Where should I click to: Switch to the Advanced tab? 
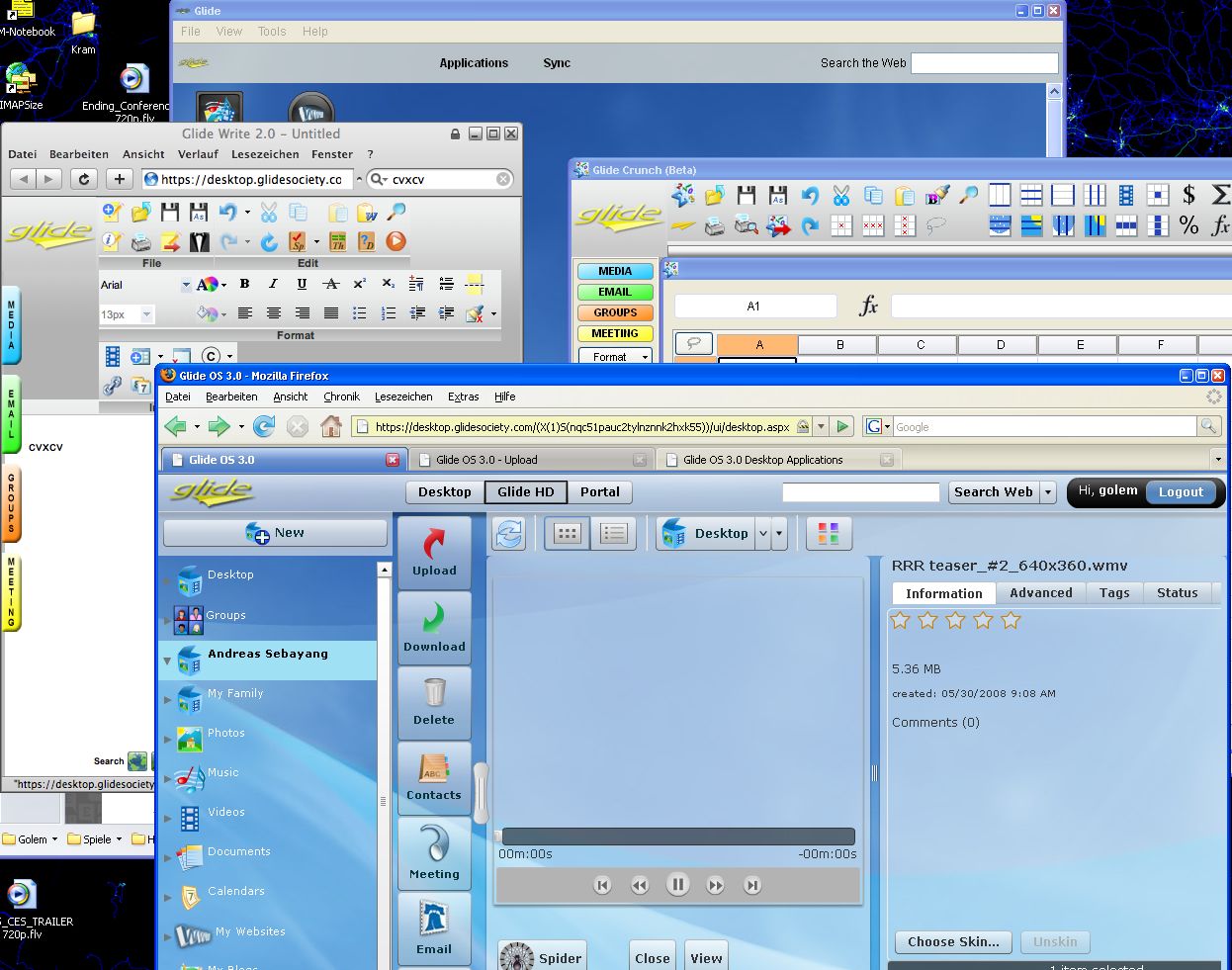(x=1040, y=593)
